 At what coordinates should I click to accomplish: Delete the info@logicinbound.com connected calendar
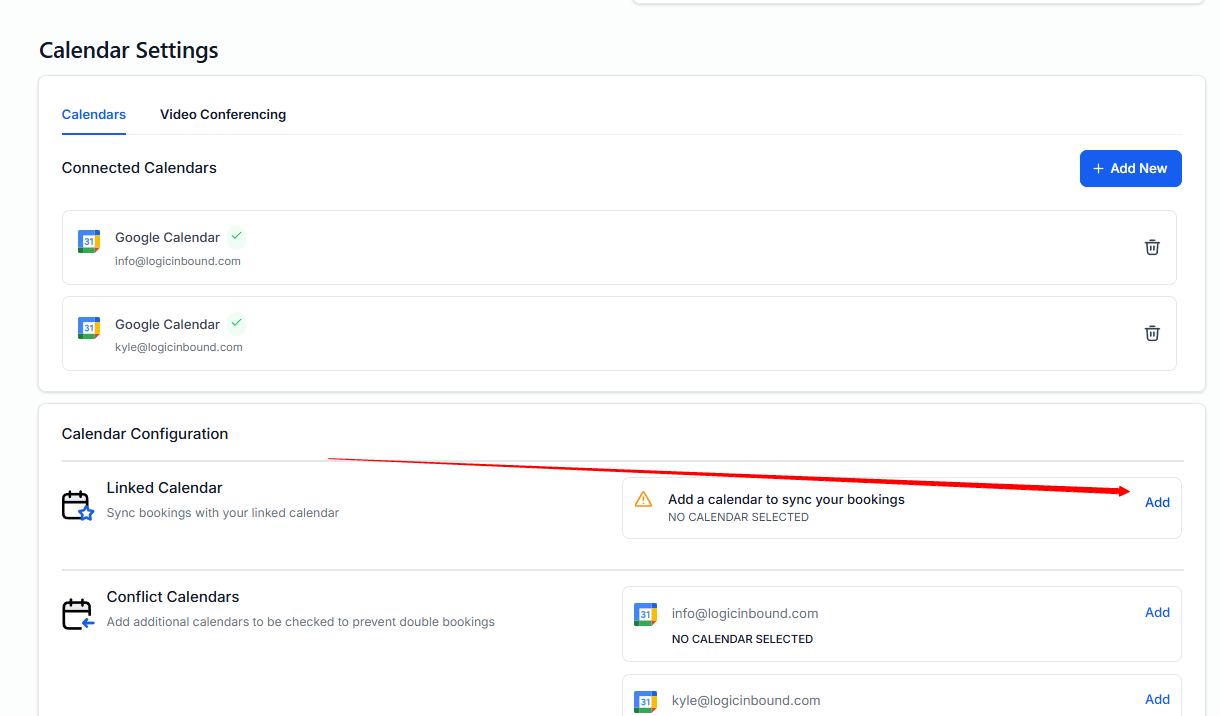point(1152,247)
